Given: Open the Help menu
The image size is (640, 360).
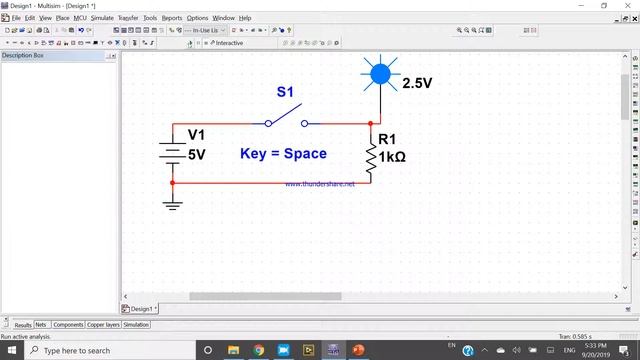Looking at the screenshot, I should point(245,18).
